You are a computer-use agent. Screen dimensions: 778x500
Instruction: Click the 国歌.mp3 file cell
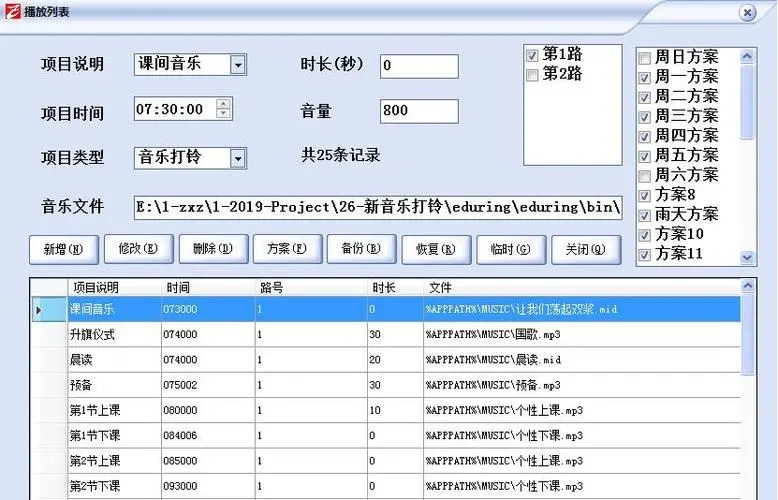[x=582, y=335]
